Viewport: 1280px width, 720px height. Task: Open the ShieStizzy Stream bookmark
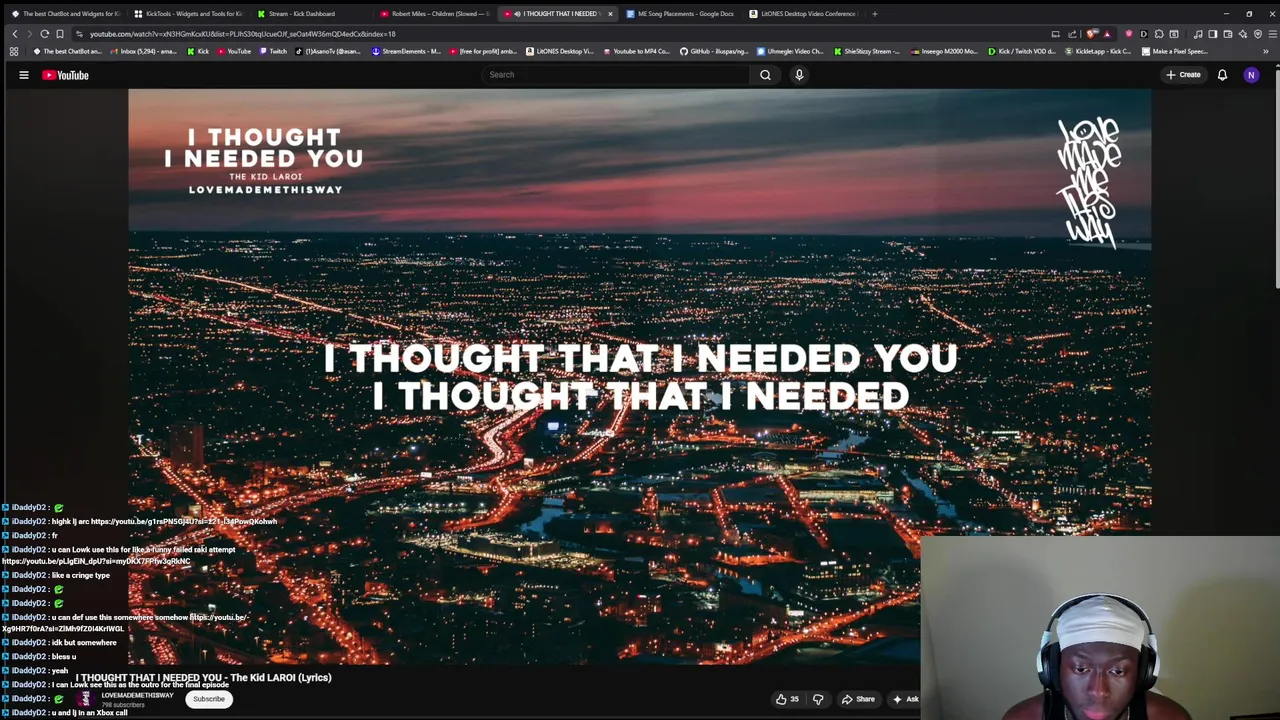coord(867,51)
